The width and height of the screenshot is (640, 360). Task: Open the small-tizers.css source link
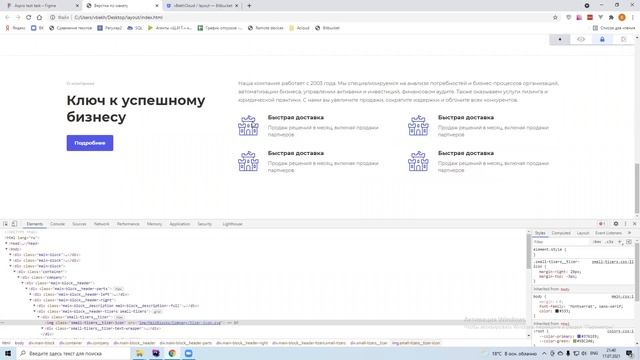pyautogui.click(x=613, y=262)
